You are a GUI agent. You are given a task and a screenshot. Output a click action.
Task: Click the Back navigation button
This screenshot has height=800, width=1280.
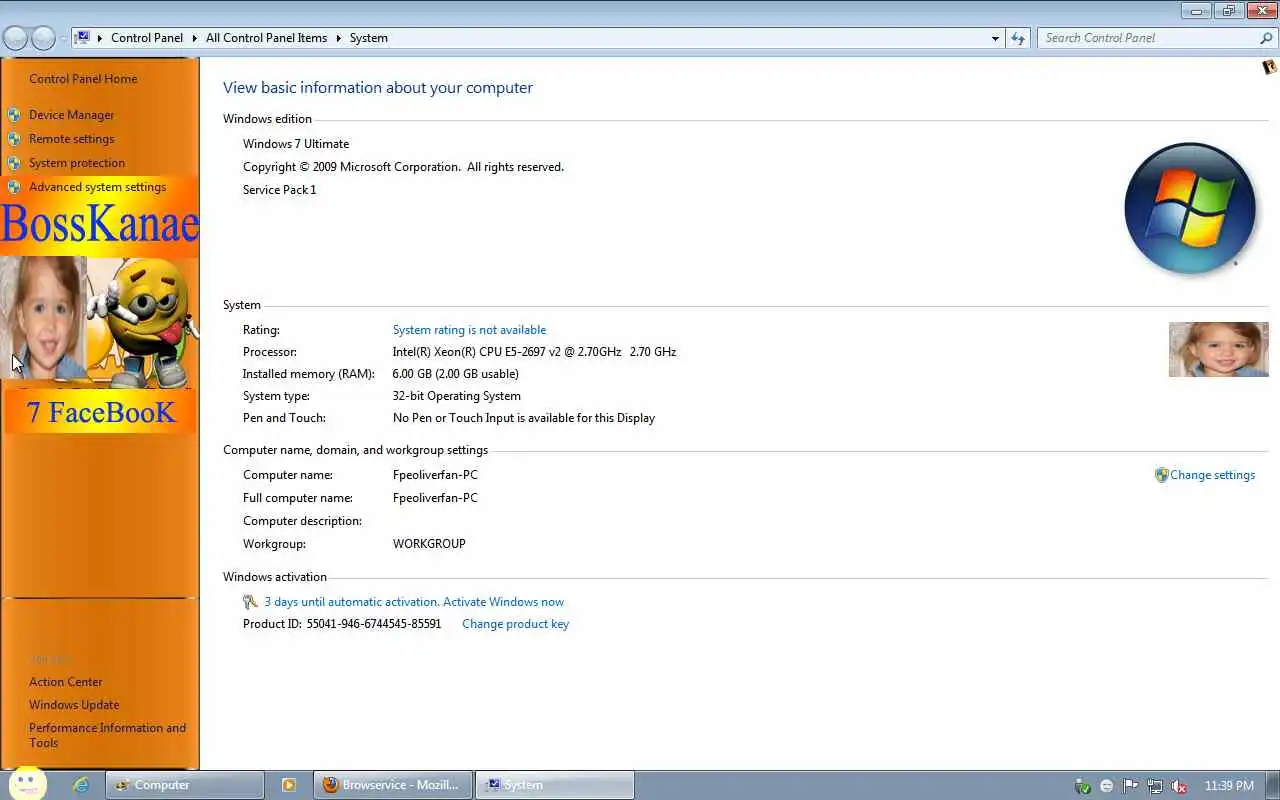(16, 38)
